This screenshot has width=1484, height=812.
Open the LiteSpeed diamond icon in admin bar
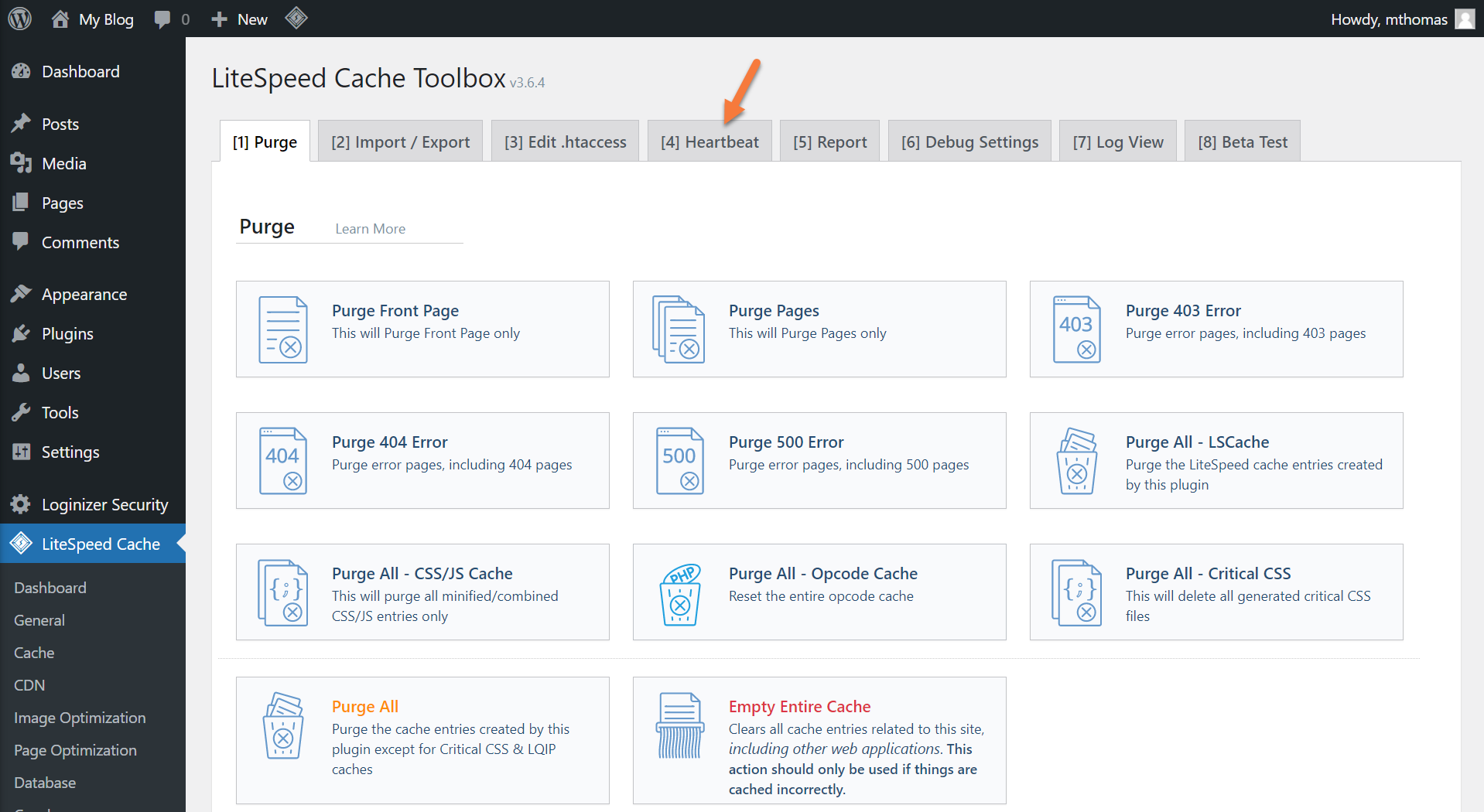pyautogui.click(x=296, y=19)
